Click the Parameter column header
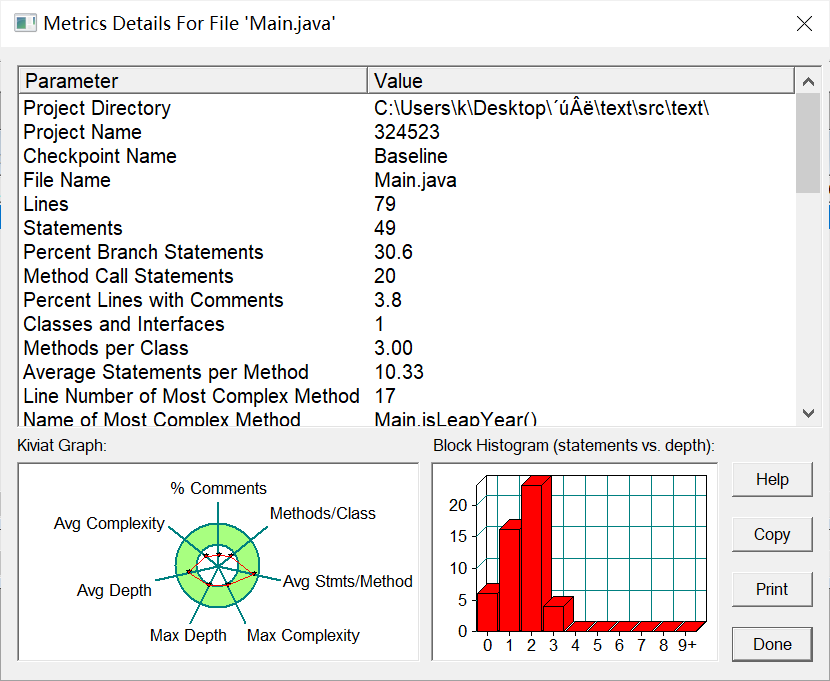 pyautogui.click(x=193, y=81)
